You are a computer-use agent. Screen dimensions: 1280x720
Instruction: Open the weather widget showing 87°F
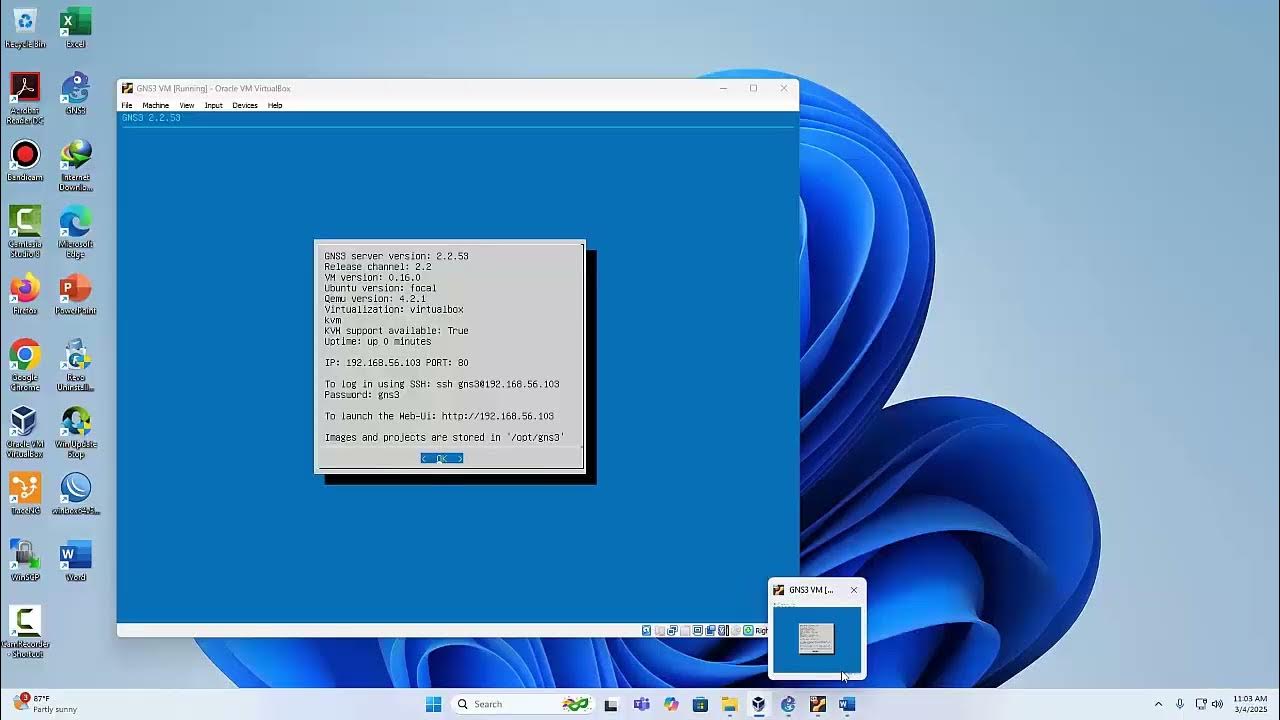click(46, 704)
